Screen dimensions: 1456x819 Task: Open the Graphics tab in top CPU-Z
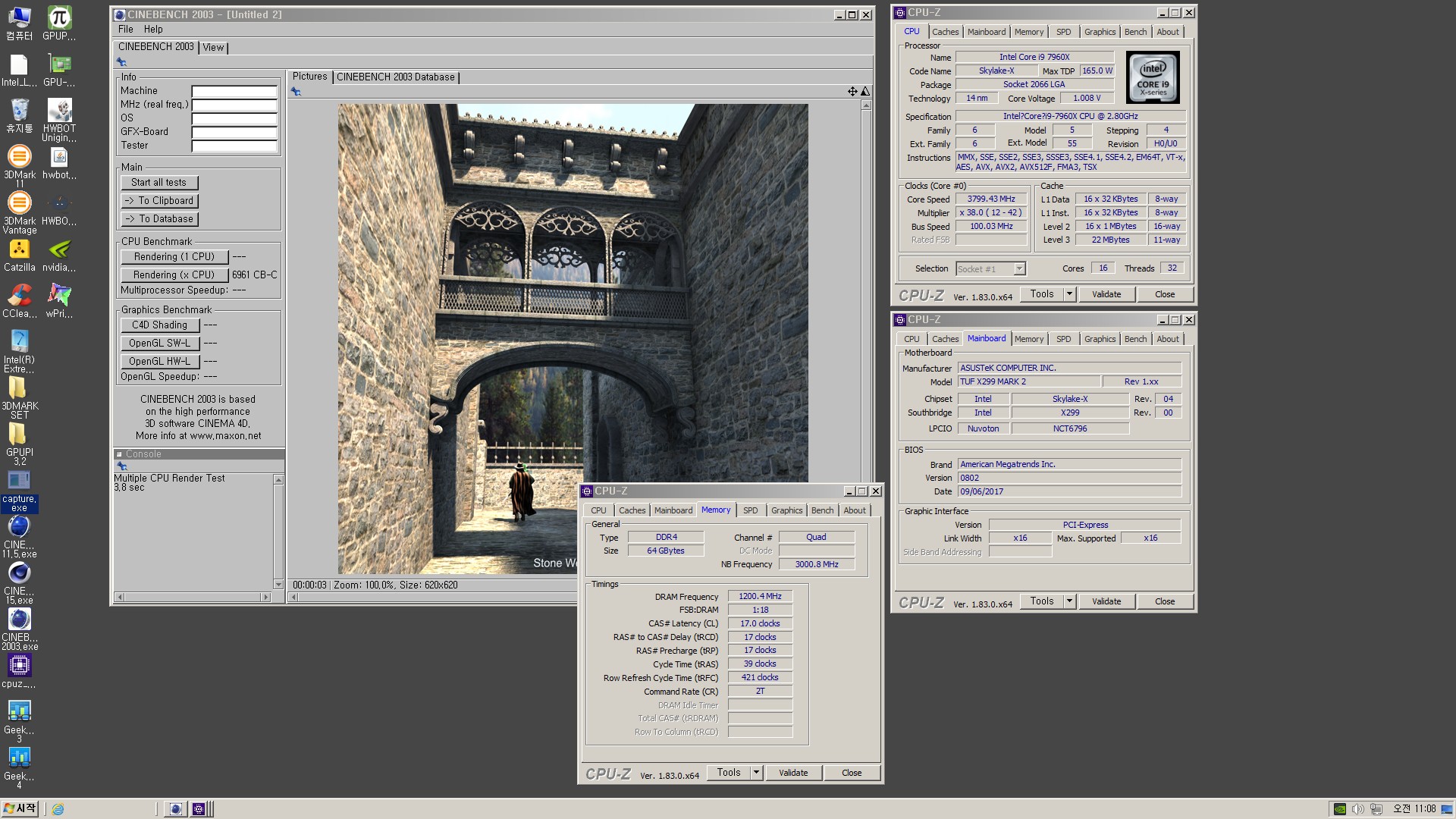pyautogui.click(x=1100, y=32)
